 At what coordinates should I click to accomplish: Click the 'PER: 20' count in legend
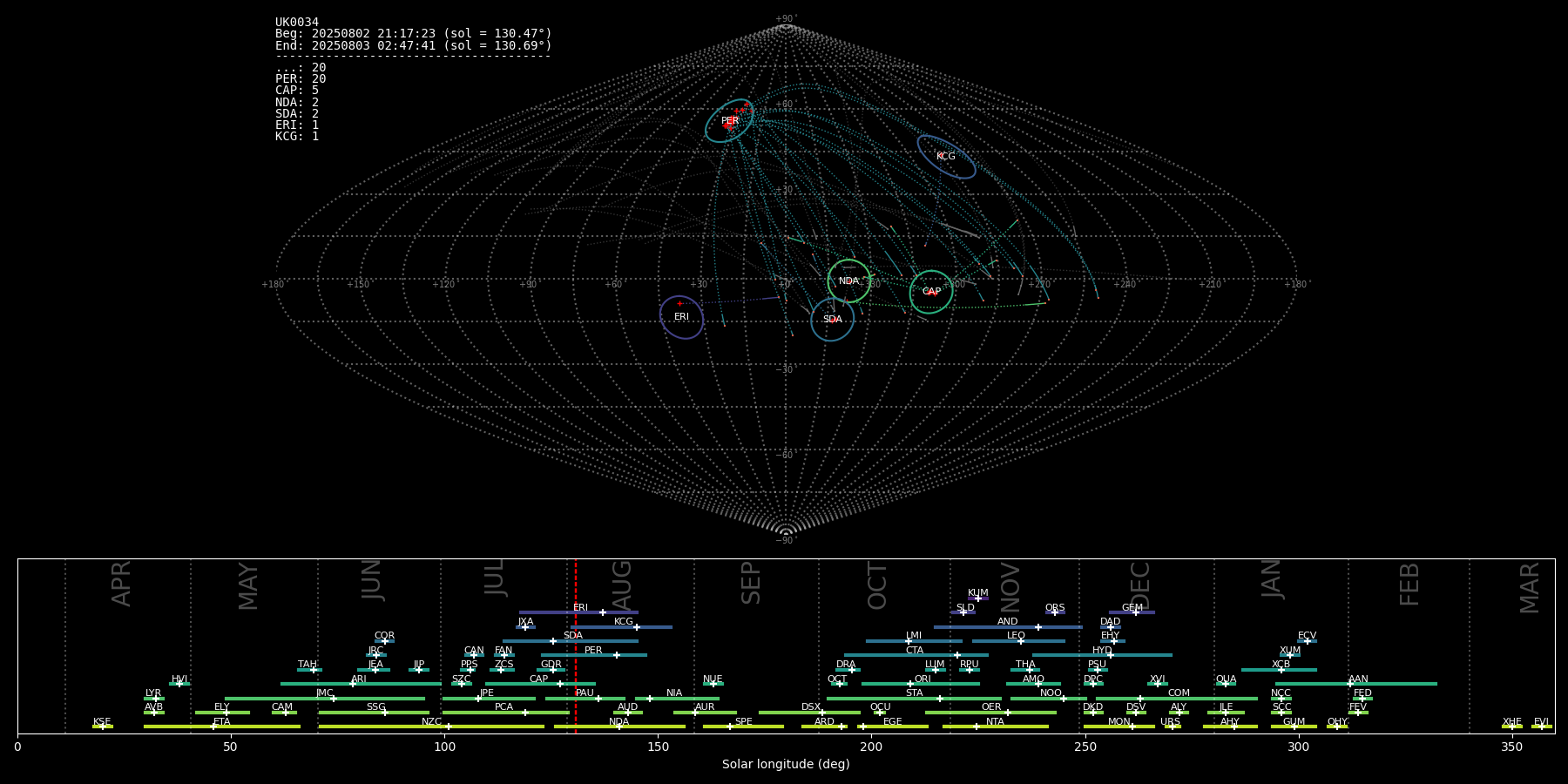(301, 79)
